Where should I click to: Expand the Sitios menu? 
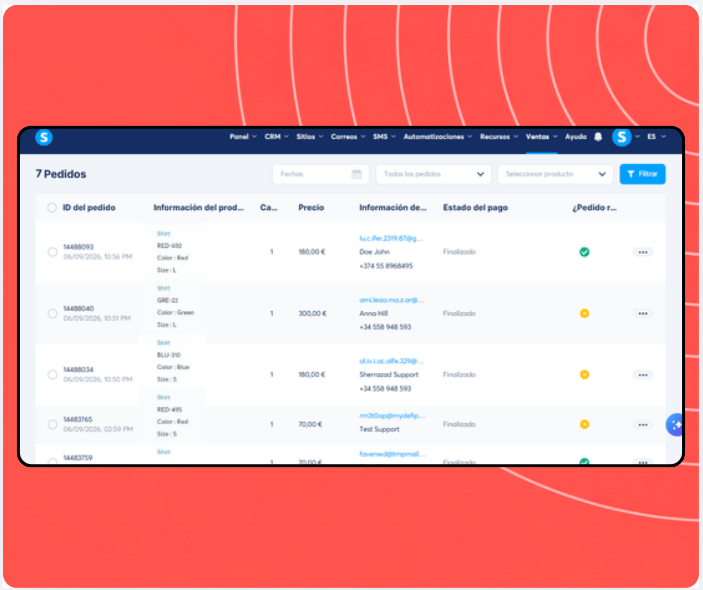tap(309, 137)
